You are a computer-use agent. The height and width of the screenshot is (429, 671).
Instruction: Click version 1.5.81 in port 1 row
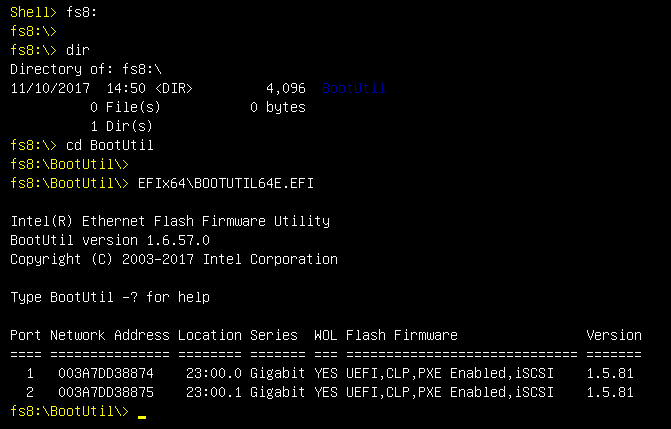pyautogui.click(x=610, y=373)
